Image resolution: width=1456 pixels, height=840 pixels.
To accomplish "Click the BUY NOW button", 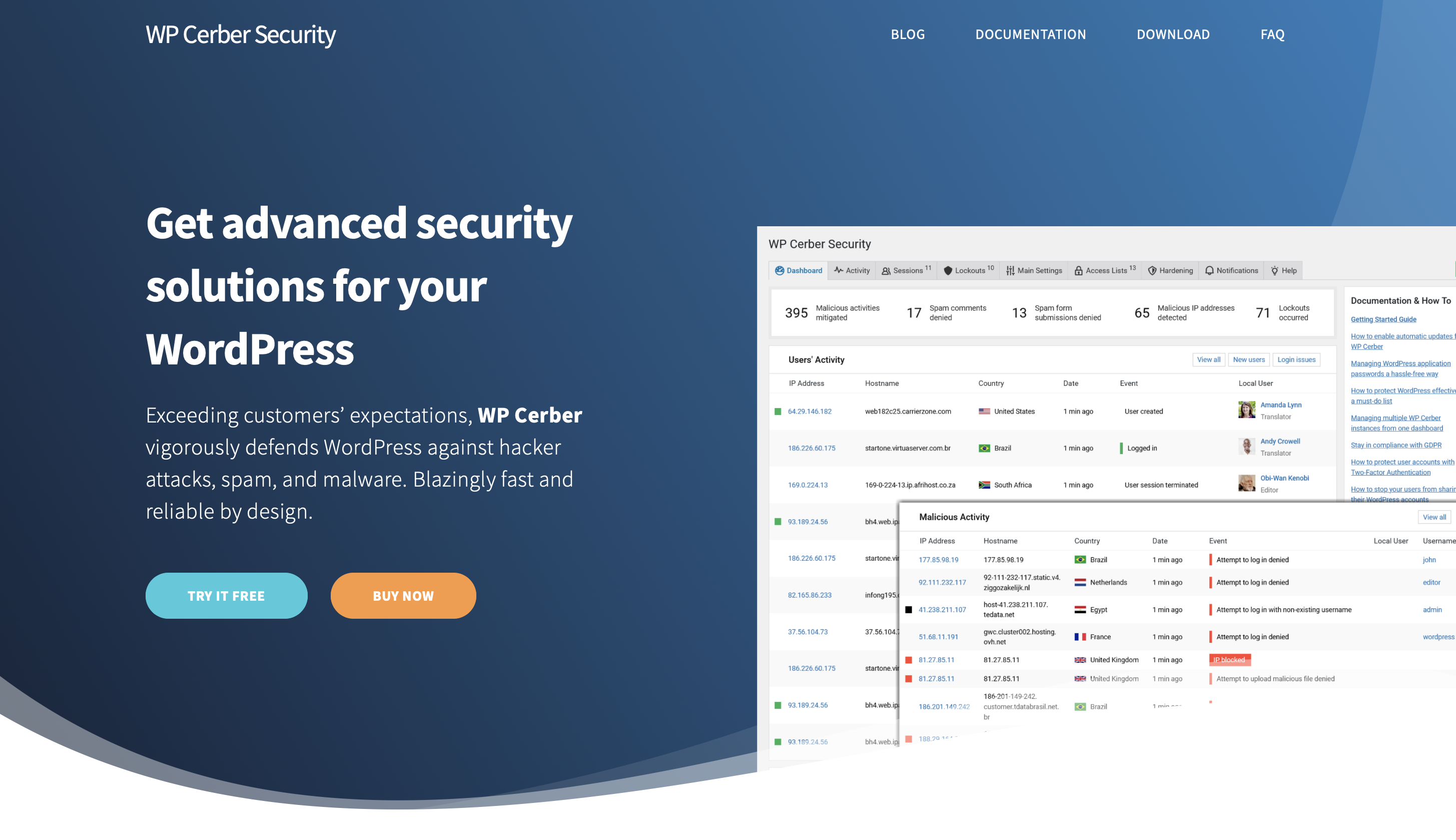I will tap(403, 595).
